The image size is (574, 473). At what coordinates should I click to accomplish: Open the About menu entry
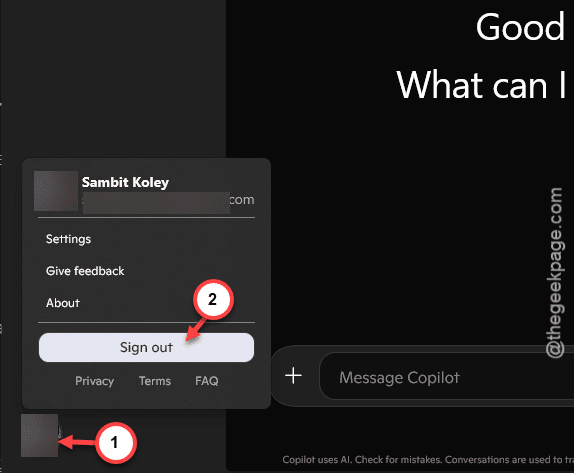63,303
